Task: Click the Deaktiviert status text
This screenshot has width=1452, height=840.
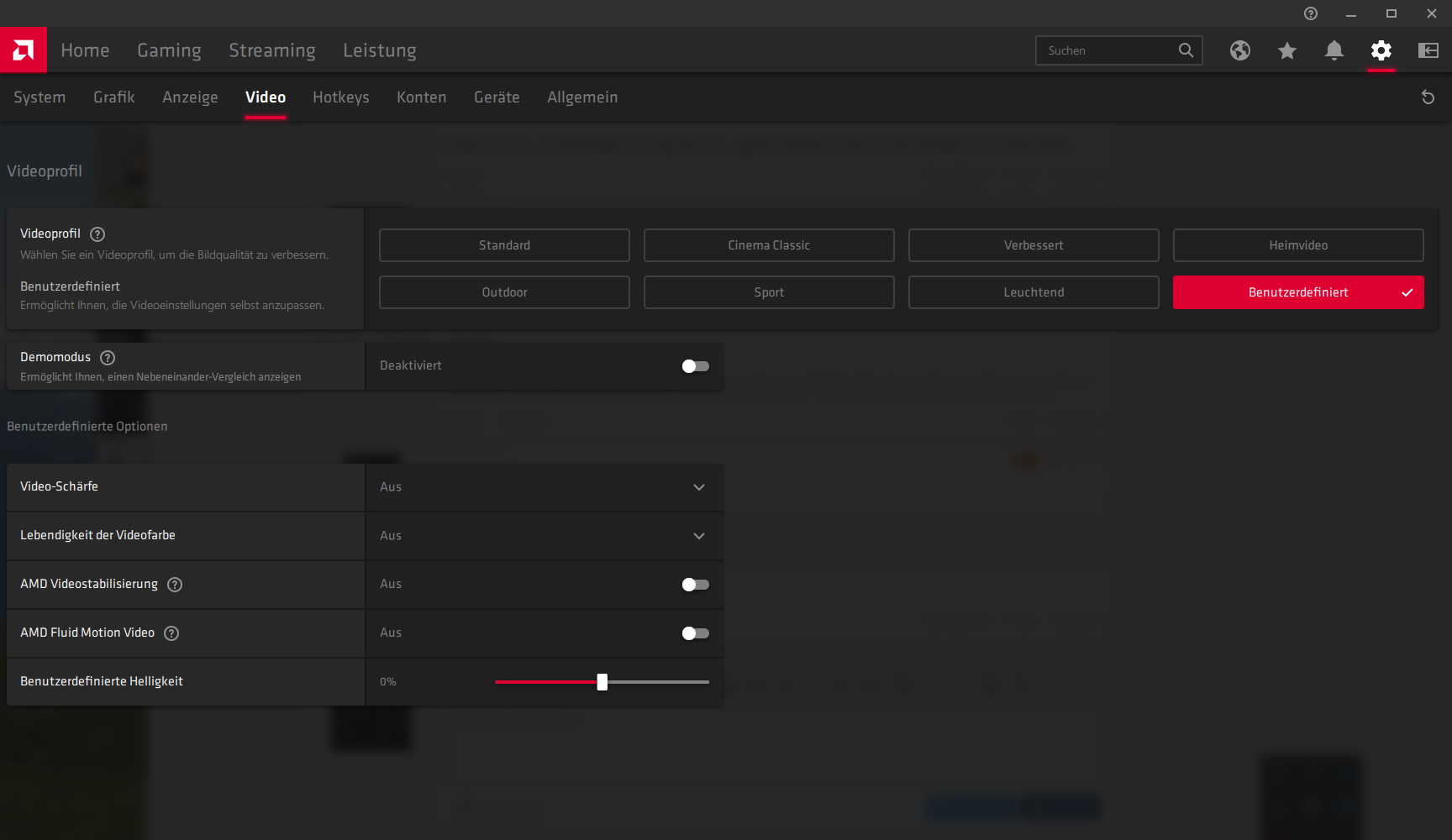Action: [411, 366]
